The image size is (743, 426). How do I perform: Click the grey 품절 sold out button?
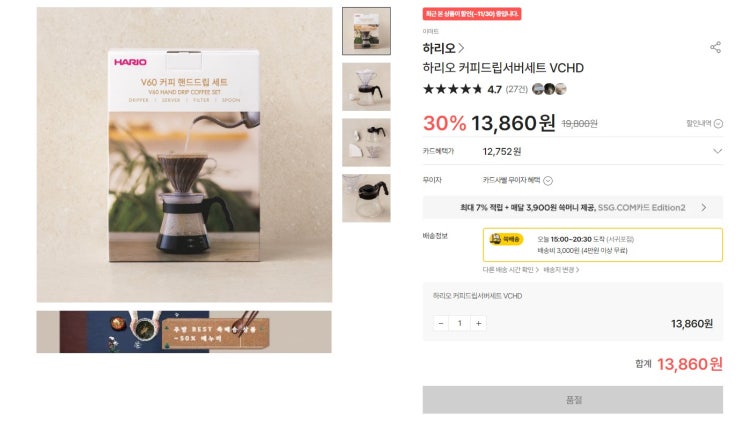tap(572, 400)
